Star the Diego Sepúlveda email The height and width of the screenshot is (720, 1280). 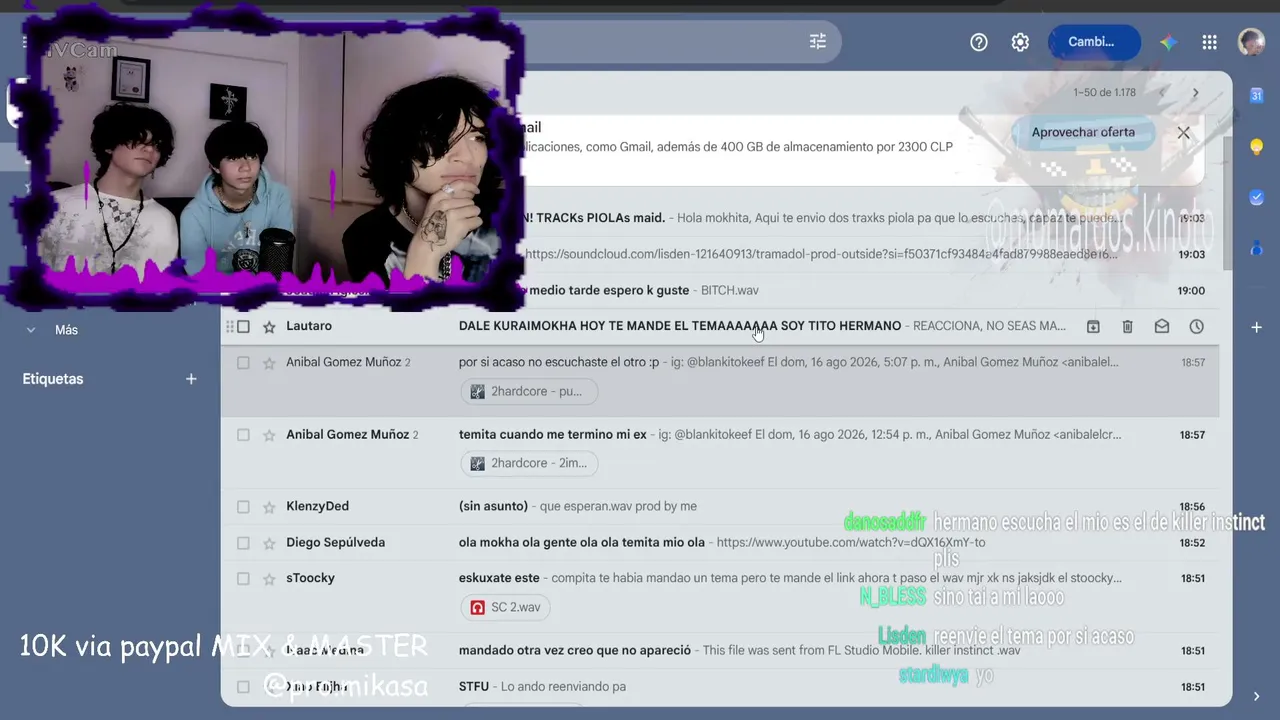pos(269,543)
